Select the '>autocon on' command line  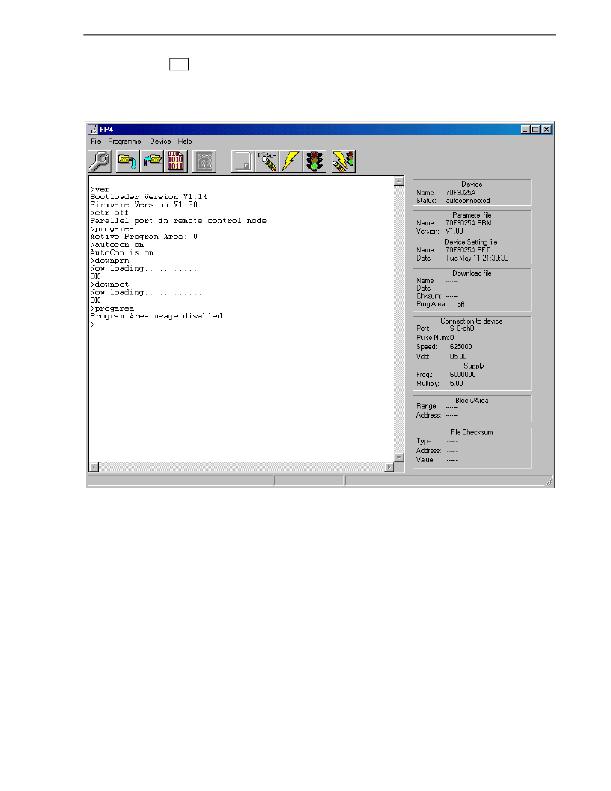(117, 244)
